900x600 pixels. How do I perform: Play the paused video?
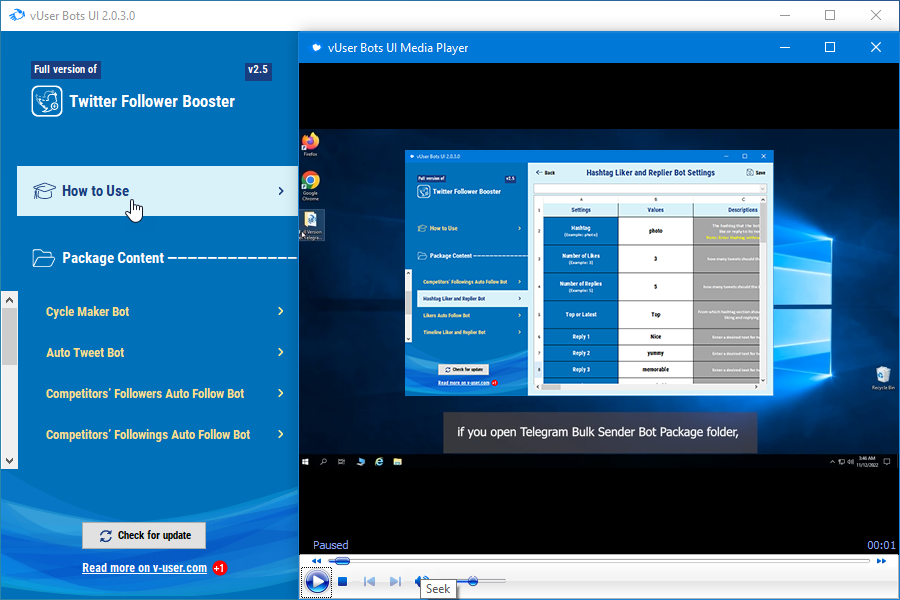pyautogui.click(x=317, y=582)
